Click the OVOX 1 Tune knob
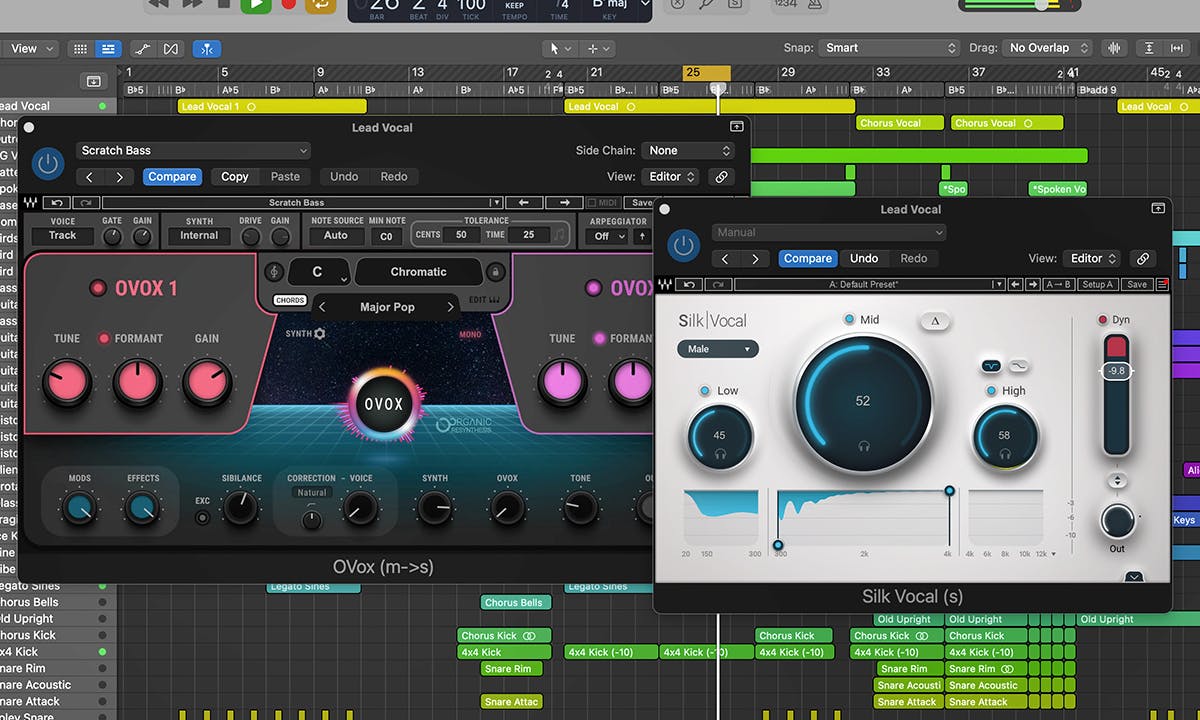The width and height of the screenshot is (1200, 720). point(67,382)
